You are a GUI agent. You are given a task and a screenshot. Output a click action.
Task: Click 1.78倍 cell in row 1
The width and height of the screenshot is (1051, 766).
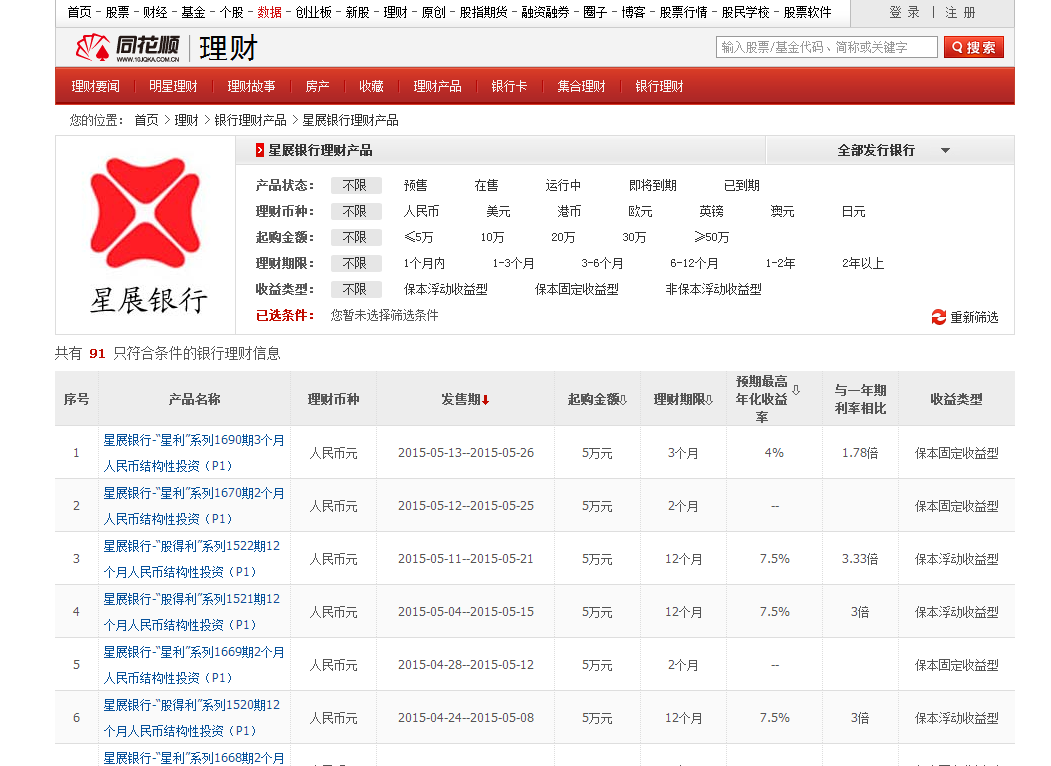point(860,453)
